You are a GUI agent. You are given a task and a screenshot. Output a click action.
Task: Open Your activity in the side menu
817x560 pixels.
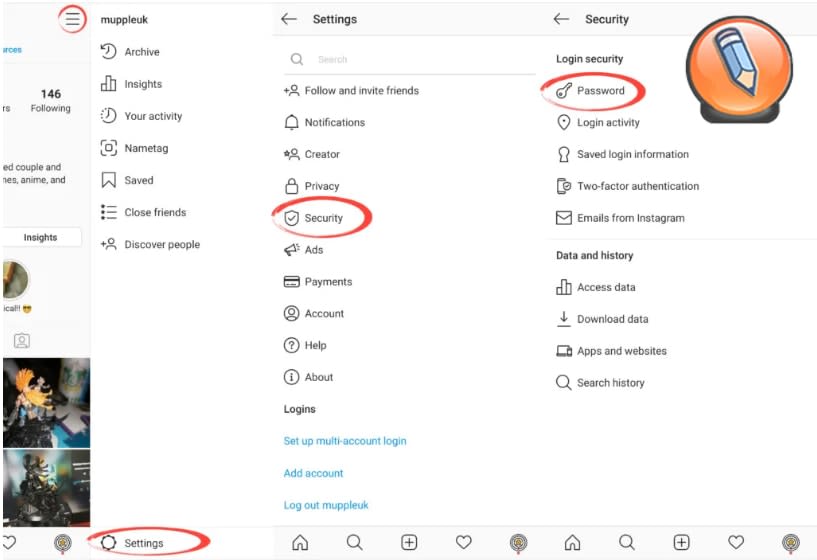141,116
